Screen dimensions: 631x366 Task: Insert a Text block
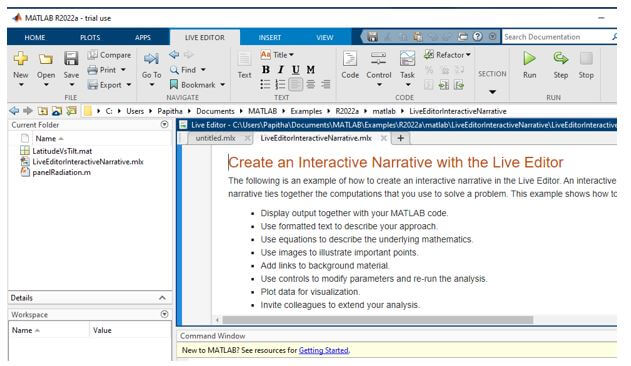[x=244, y=64]
